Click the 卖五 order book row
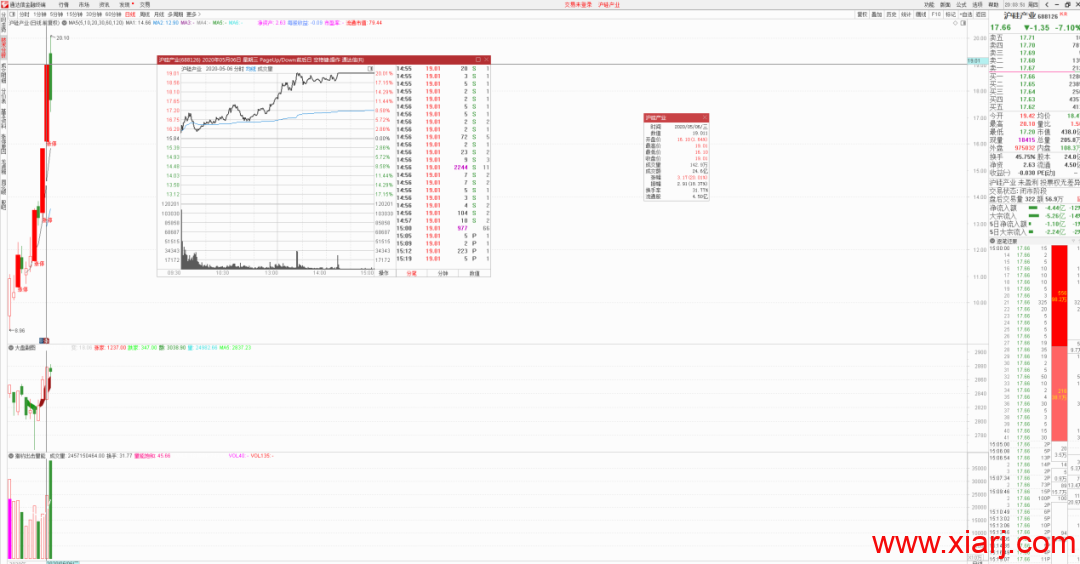The width and height of the screenshot is (1080, 564). click(1034, 38)
